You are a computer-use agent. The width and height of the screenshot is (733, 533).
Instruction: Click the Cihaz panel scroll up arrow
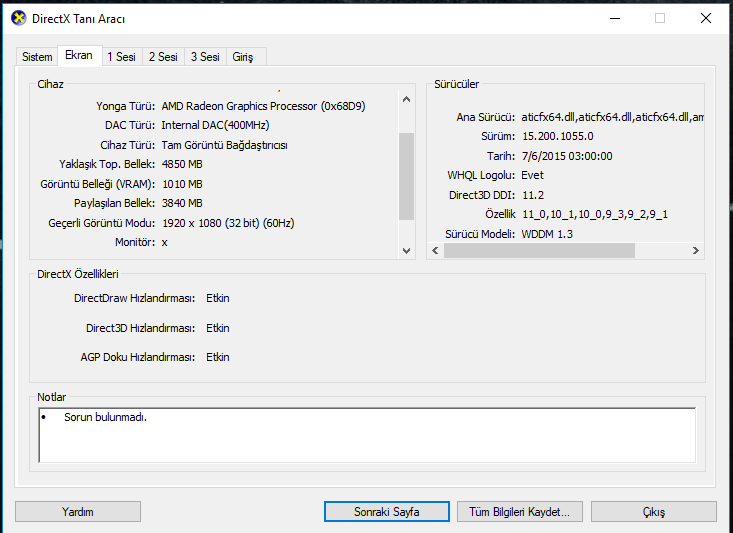406,99
